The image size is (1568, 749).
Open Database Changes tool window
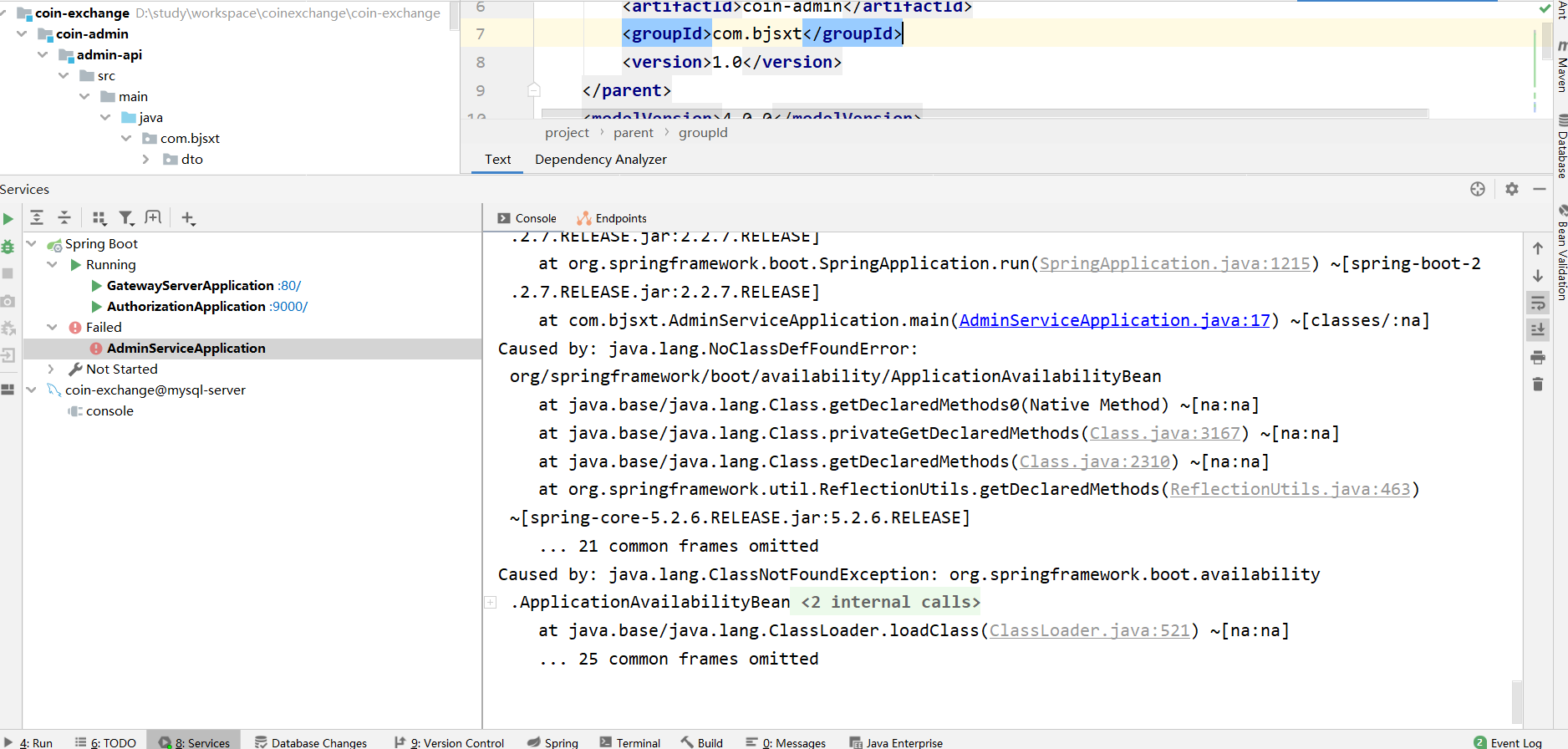[x=310, y=742]
